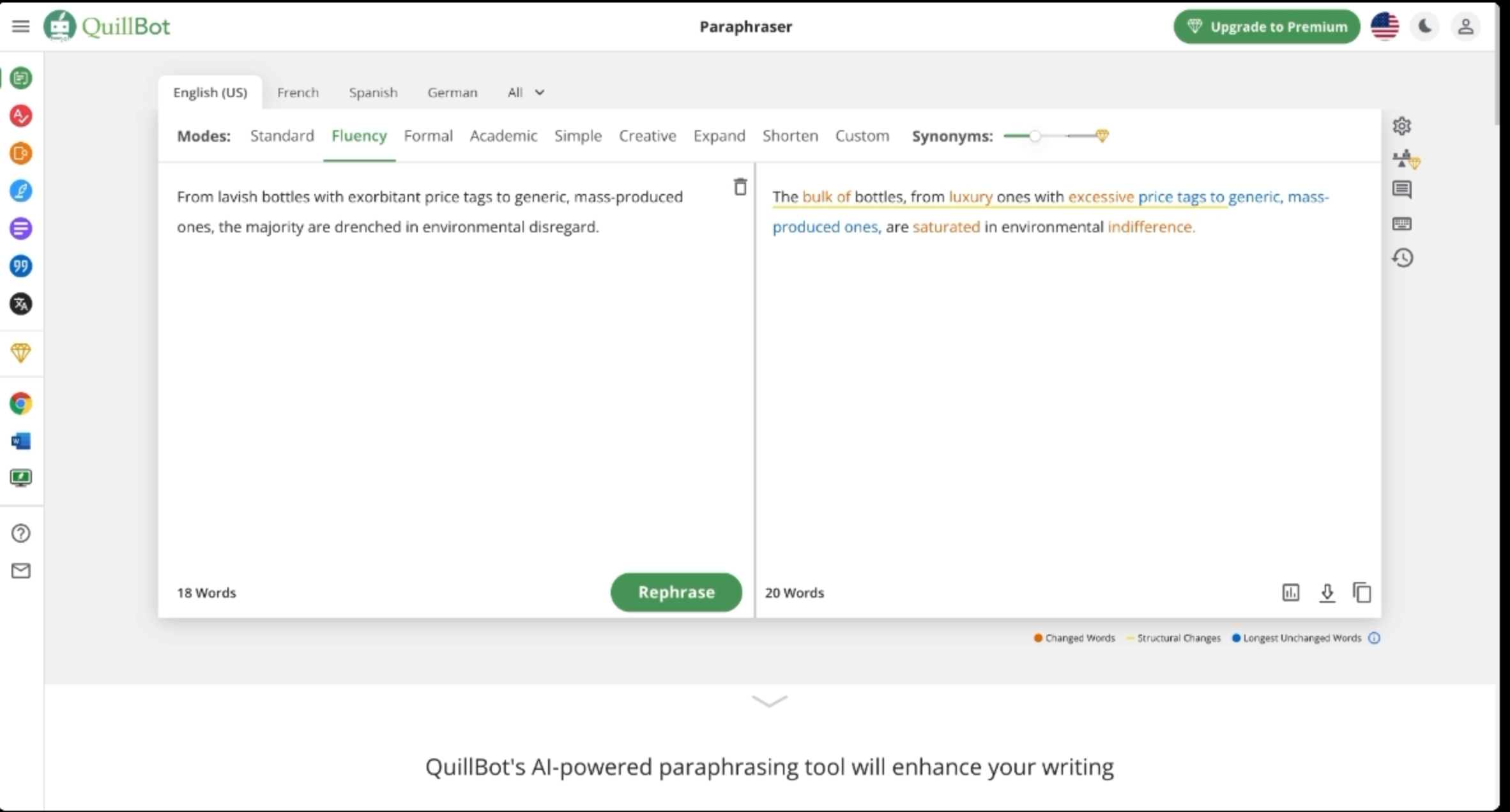Open the Translator sidebar icon
Viewport: 1510px width, 812px height.
[x=20, y=304]
